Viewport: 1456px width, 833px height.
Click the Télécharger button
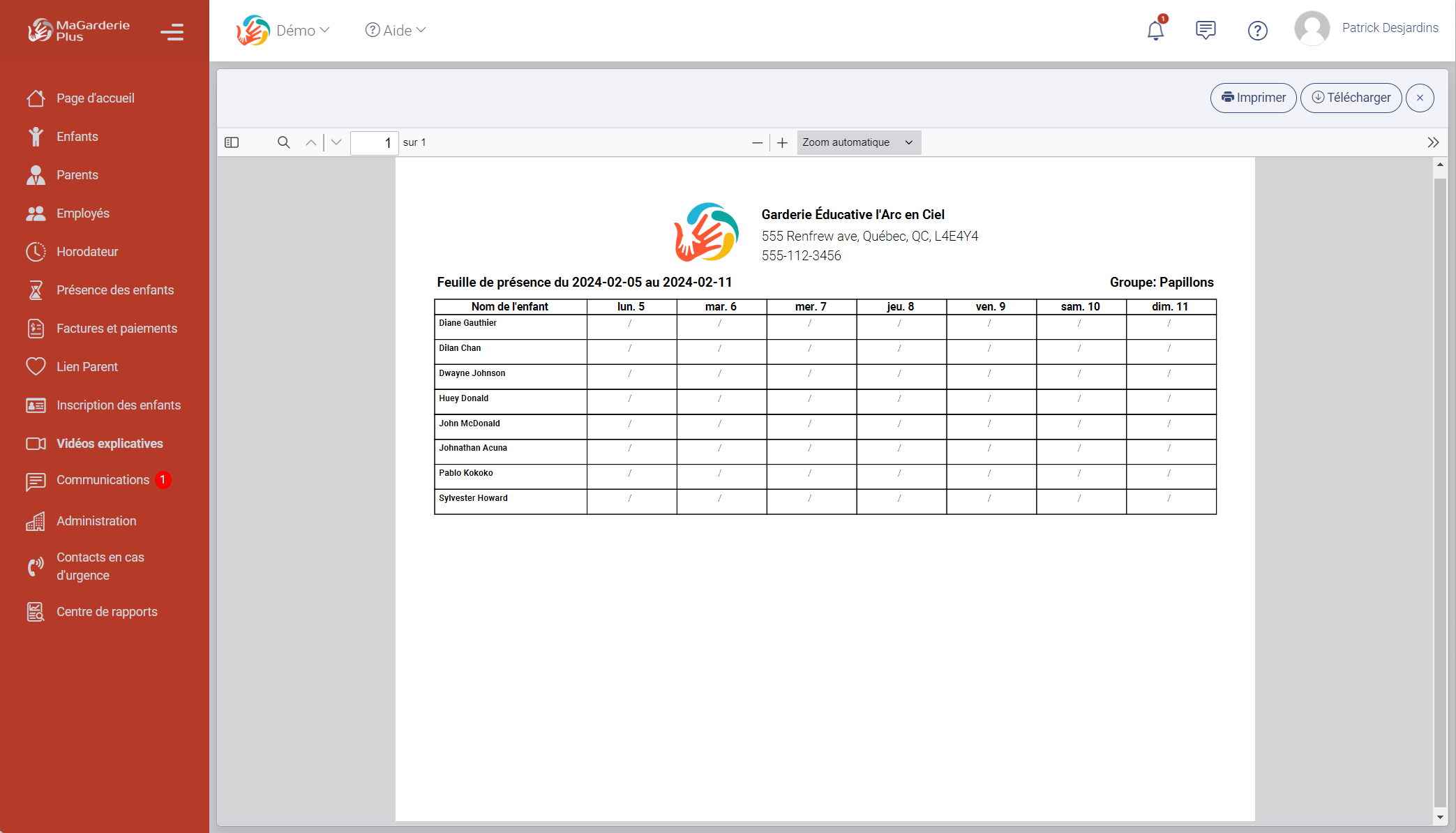point(1351,98)
